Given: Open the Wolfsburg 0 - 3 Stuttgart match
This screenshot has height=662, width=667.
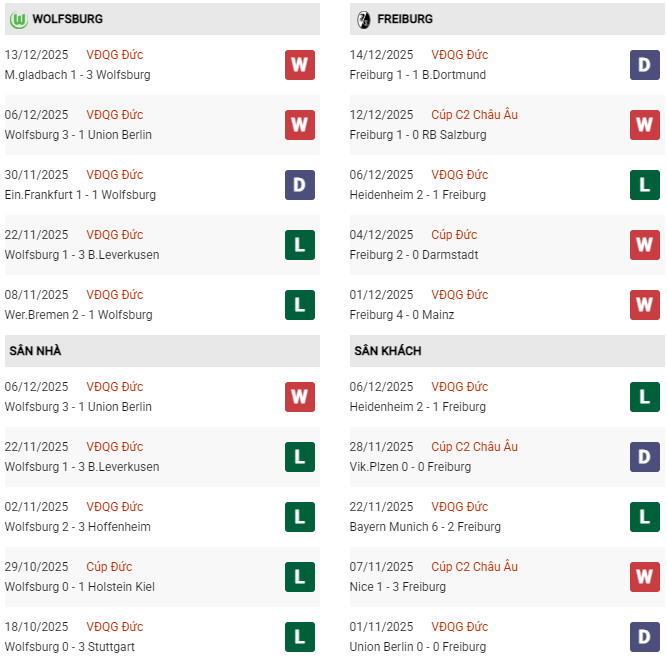Looking at the screenshot, I should pyautogui.click(x=70, y=647).
